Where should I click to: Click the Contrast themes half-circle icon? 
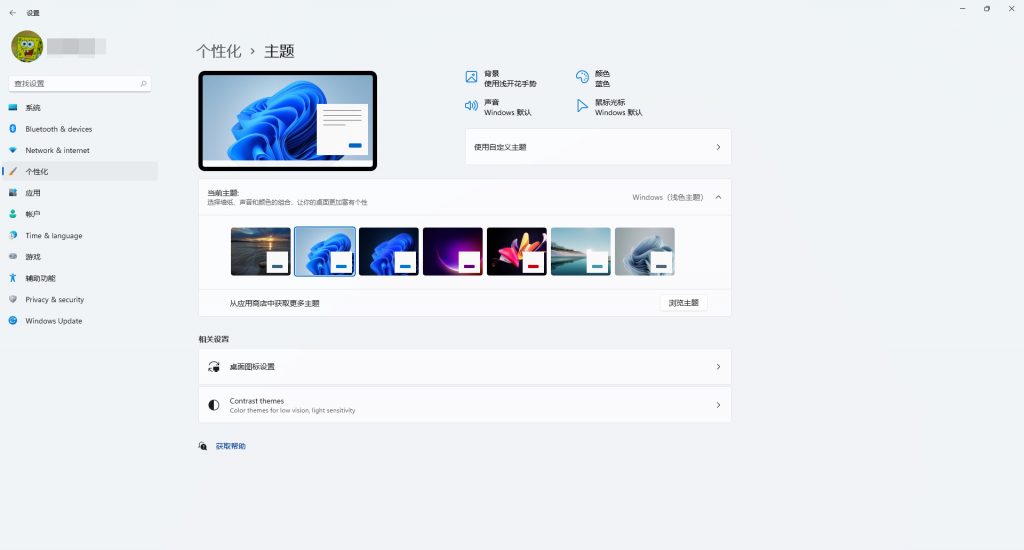click(x=214, y=405)
